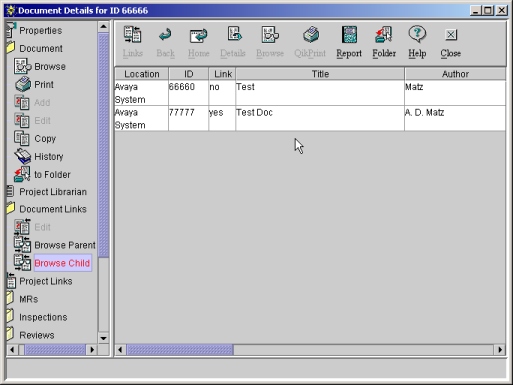Click the table horizontal scrollbar thumb
Image resolution: width=513 pixels, height=385 pixels.
[180, 350]
